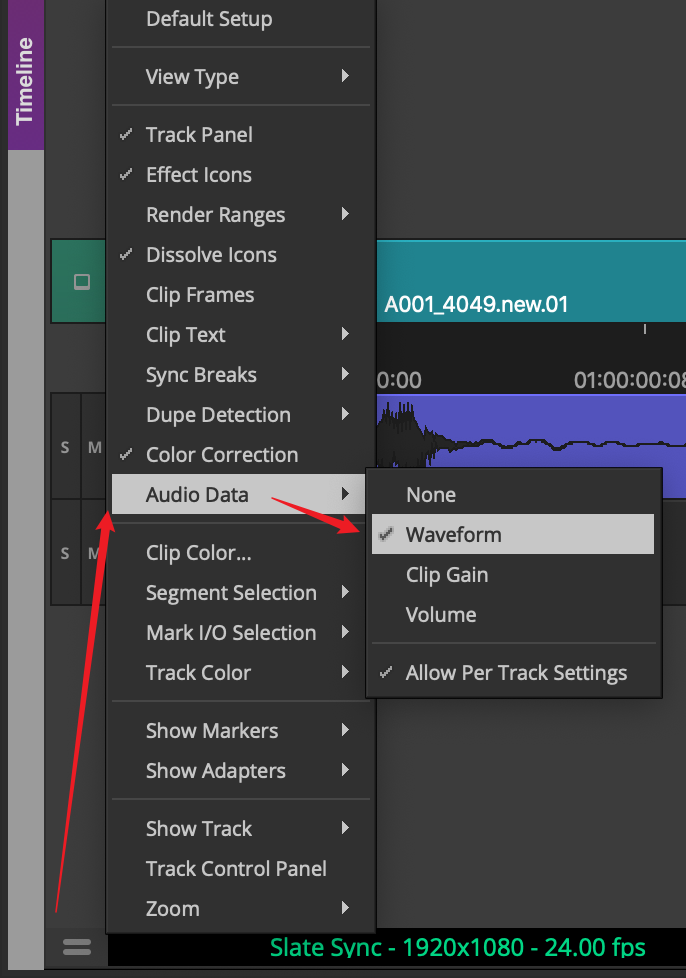Disable the Effect Icons display
Viewport: 686px width, 978px height.
[199, 175]
